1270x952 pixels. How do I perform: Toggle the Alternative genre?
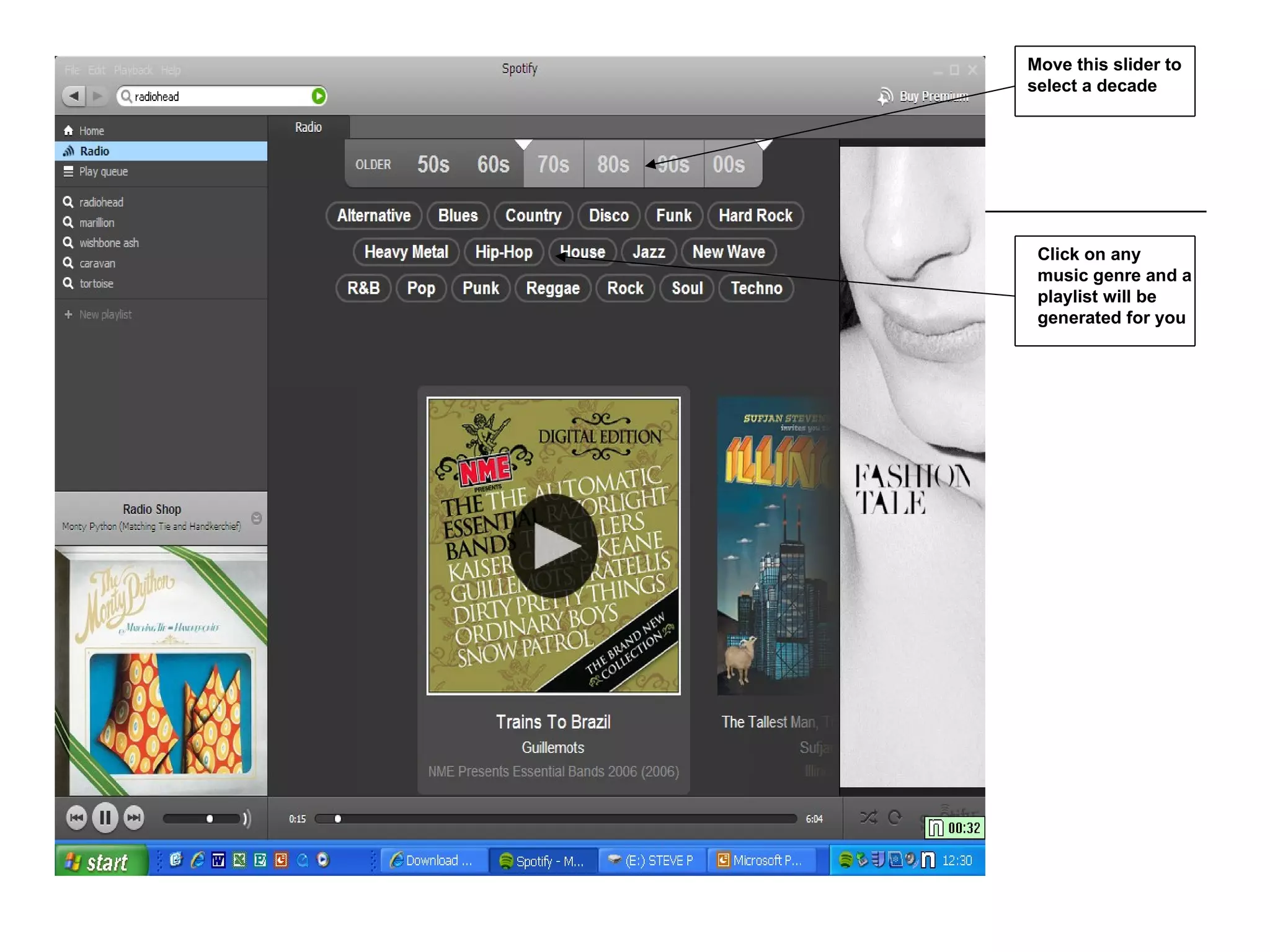[374, 216]
